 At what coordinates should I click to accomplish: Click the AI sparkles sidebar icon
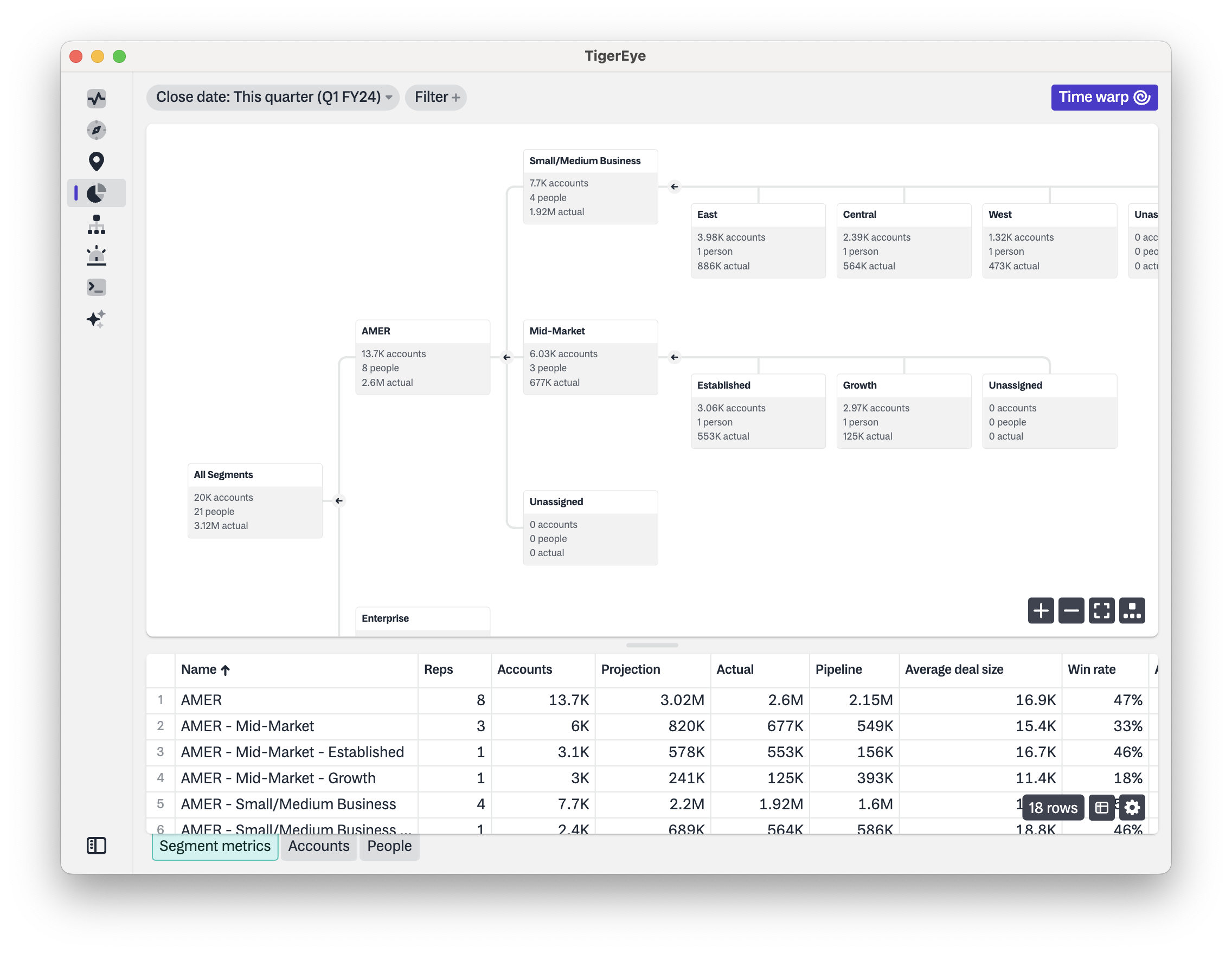coord(97,319)
